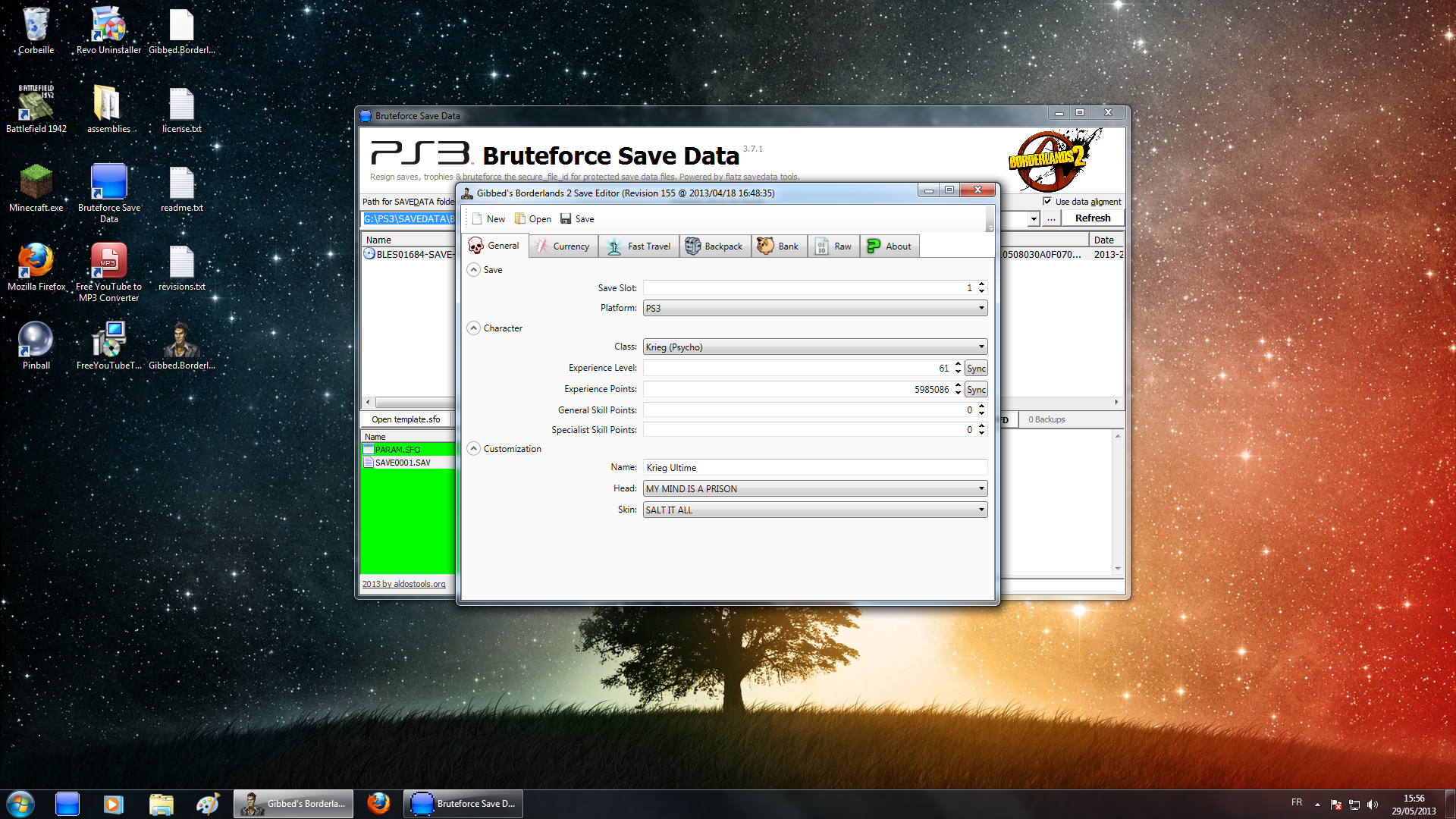Click the General Skill Points field
1456x819 pixels.
(x=809, y=410)
